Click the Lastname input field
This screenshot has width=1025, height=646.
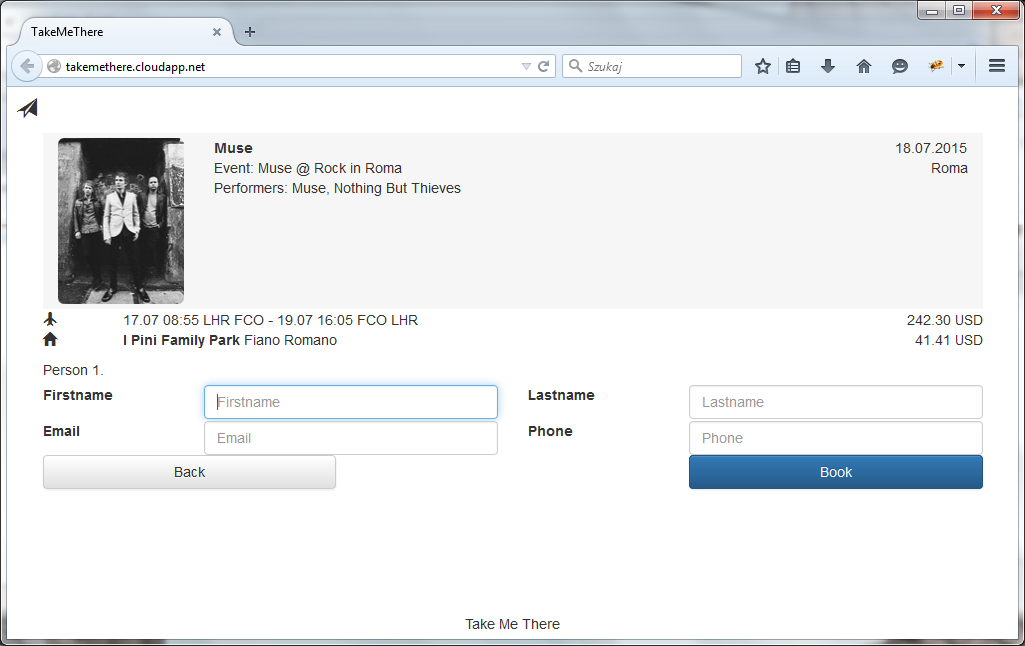(x=835, y=402)
